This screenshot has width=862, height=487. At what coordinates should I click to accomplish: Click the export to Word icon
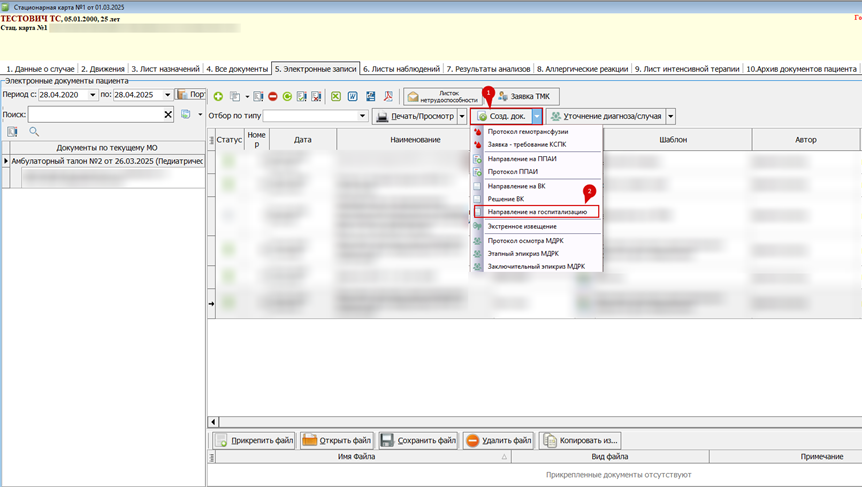352,96
